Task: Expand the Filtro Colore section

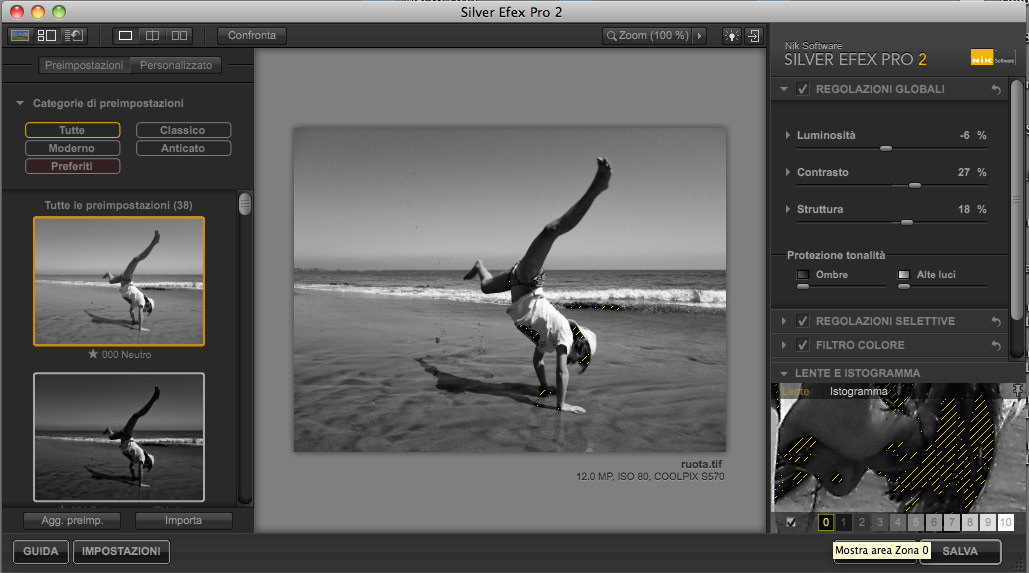Action: 784,345
